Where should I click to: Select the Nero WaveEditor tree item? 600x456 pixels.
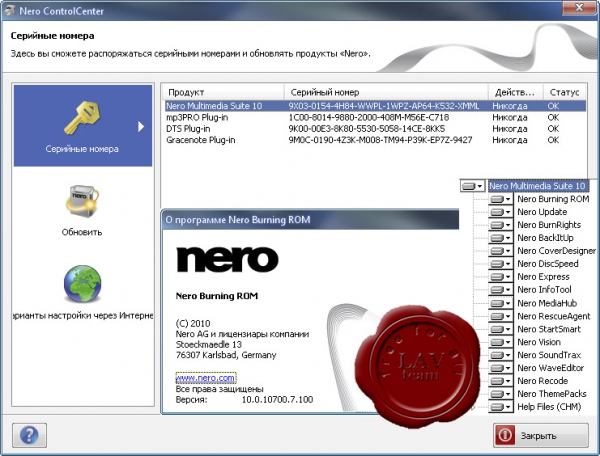[x=551, y=368]
